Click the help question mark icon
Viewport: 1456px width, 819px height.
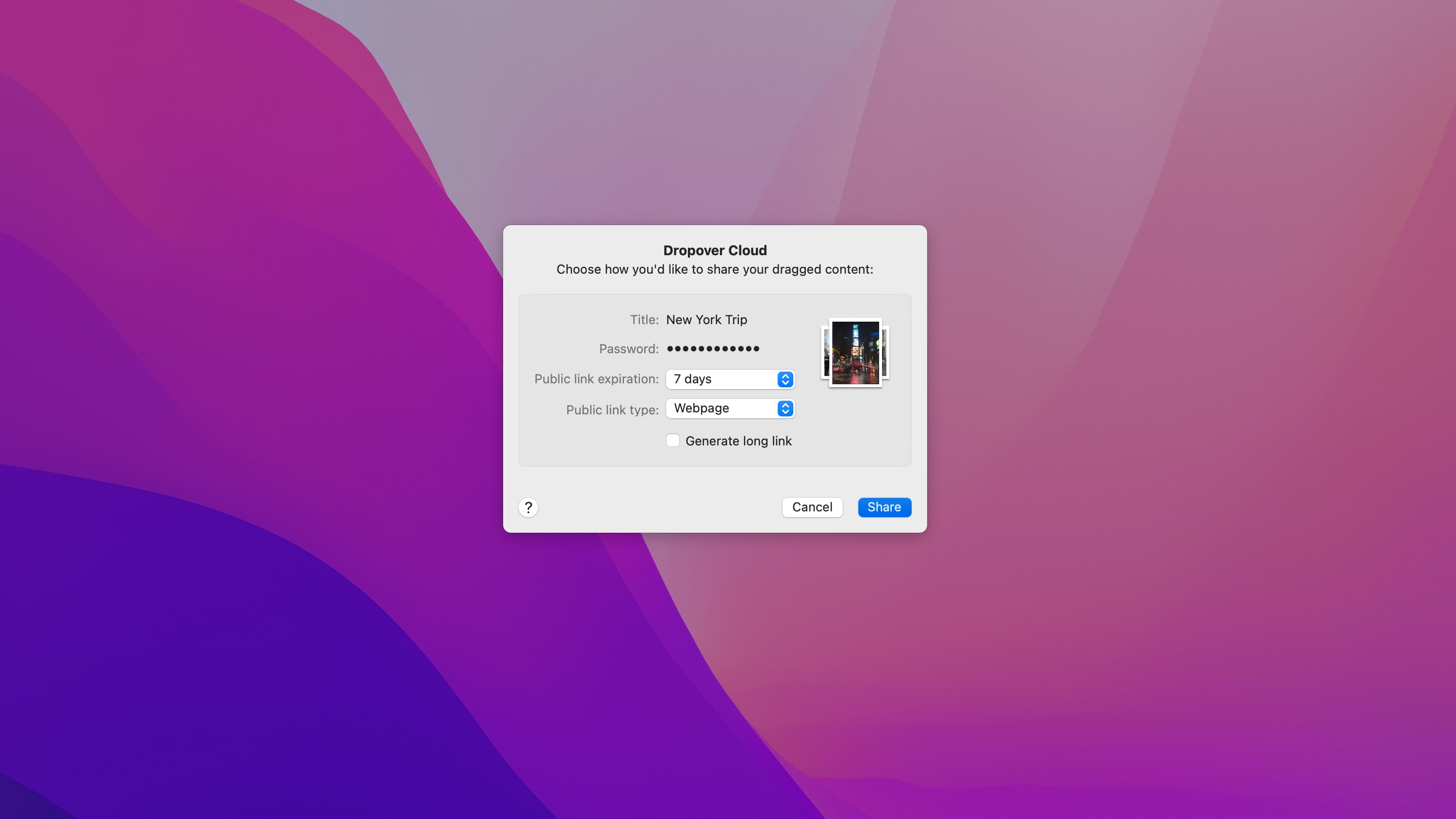528,508
